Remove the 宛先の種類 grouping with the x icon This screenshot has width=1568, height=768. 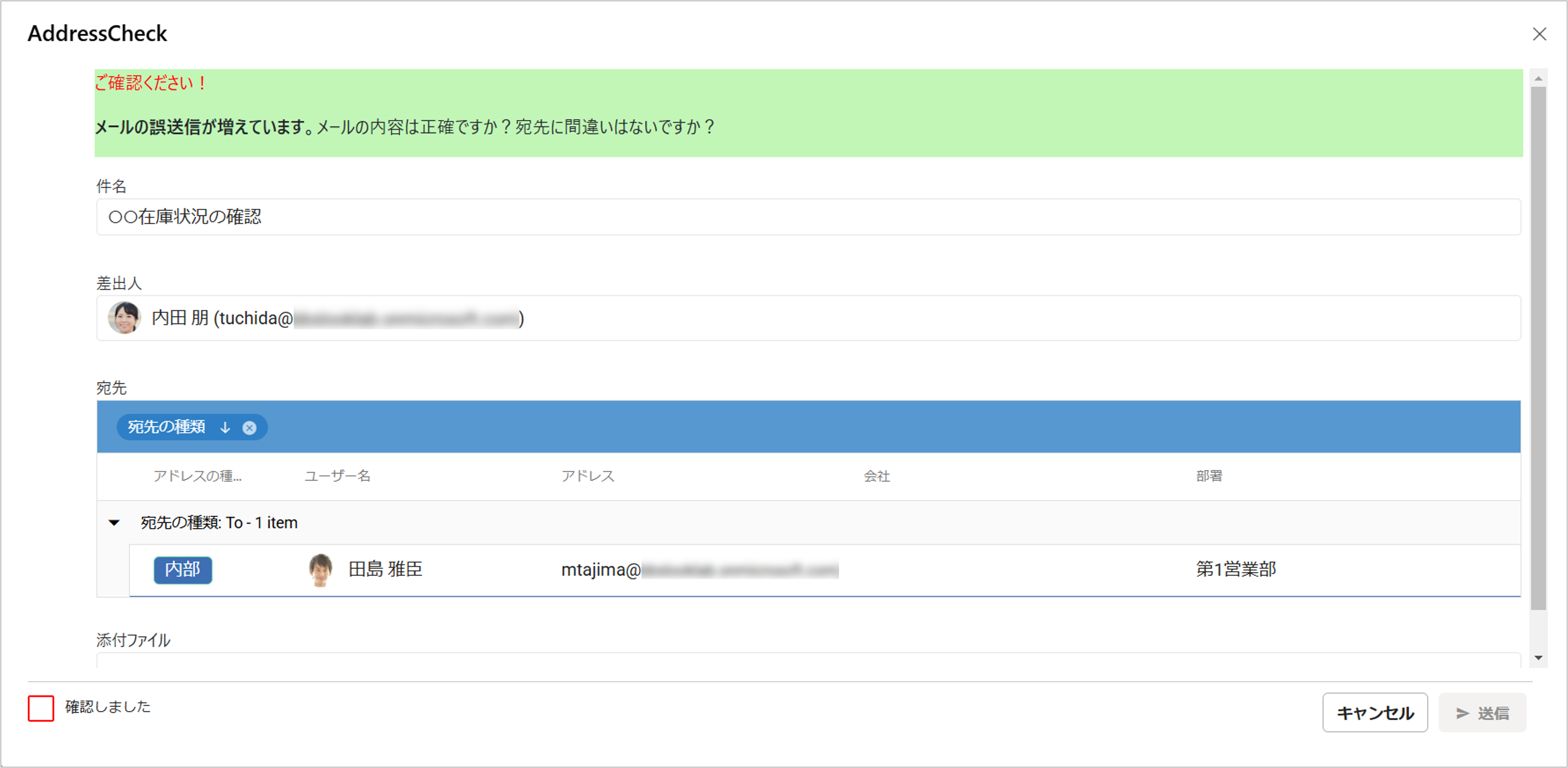250,428
